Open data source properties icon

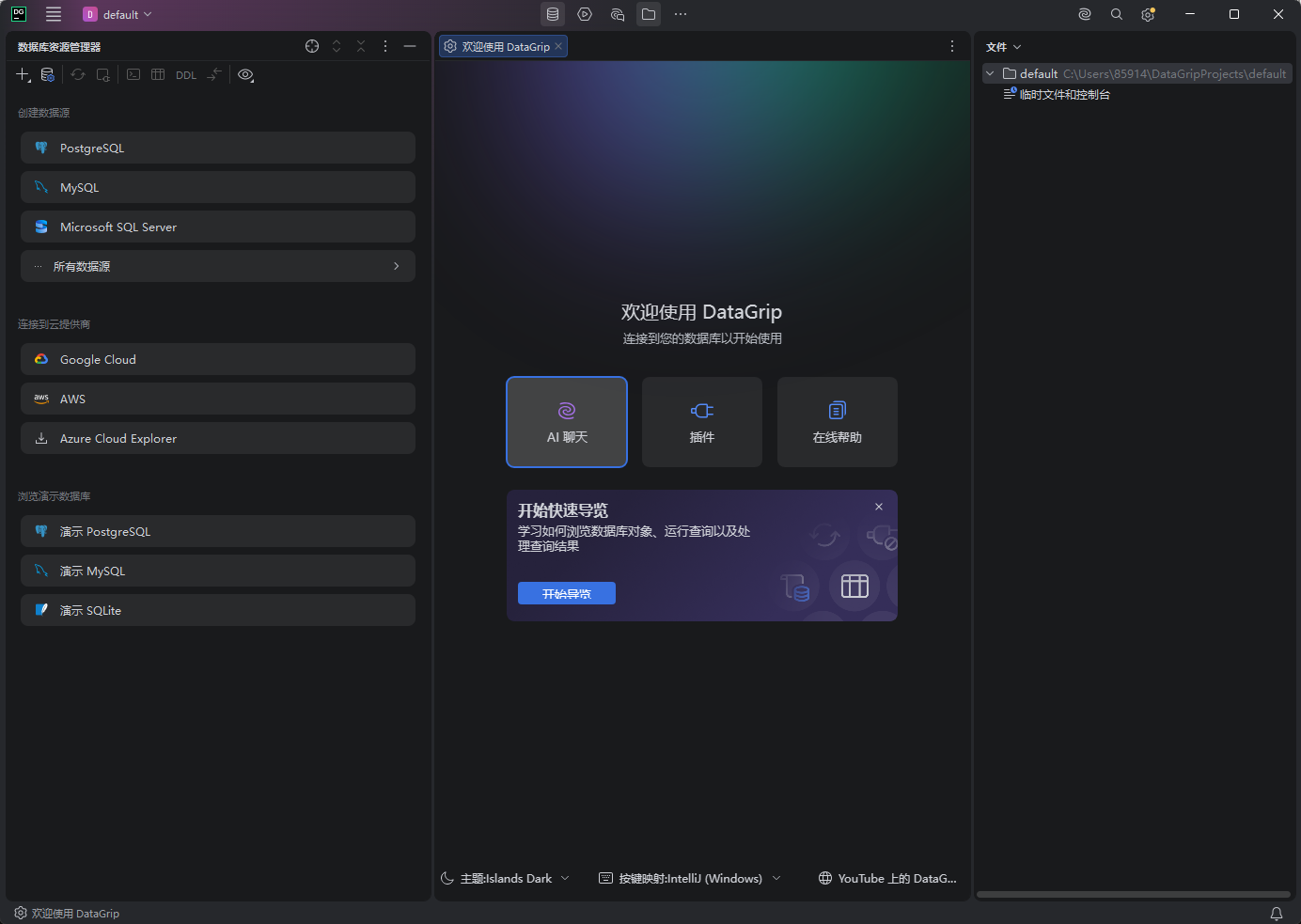pos(48,74)
